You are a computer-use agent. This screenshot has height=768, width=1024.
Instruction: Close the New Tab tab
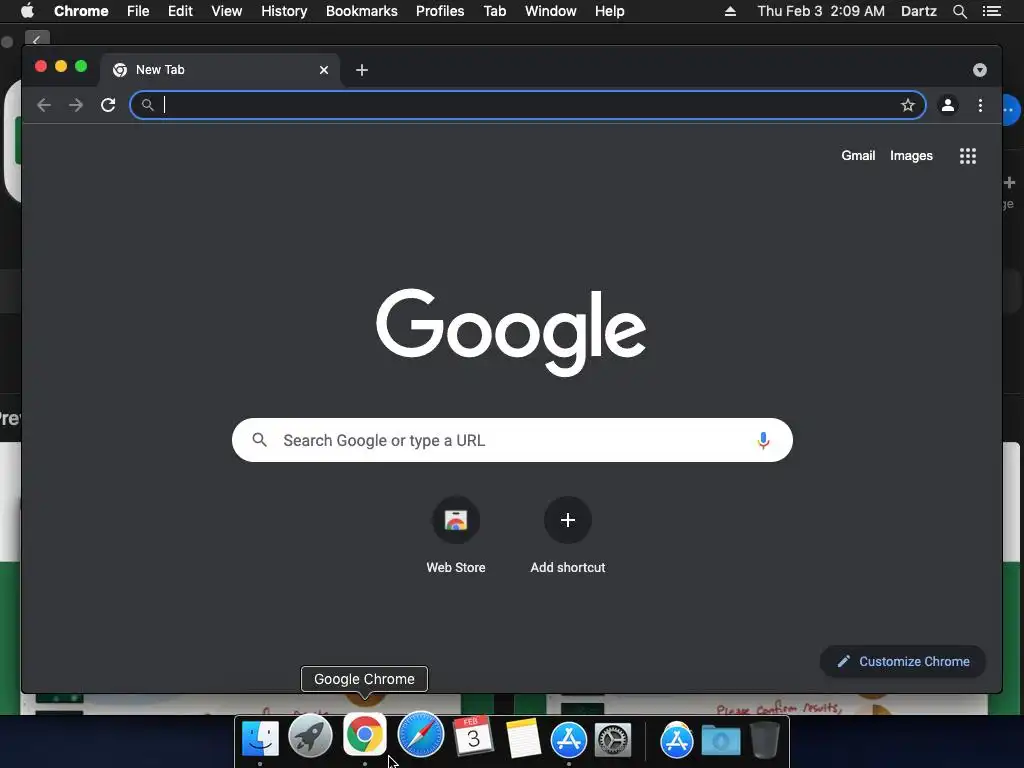point(324,70)
